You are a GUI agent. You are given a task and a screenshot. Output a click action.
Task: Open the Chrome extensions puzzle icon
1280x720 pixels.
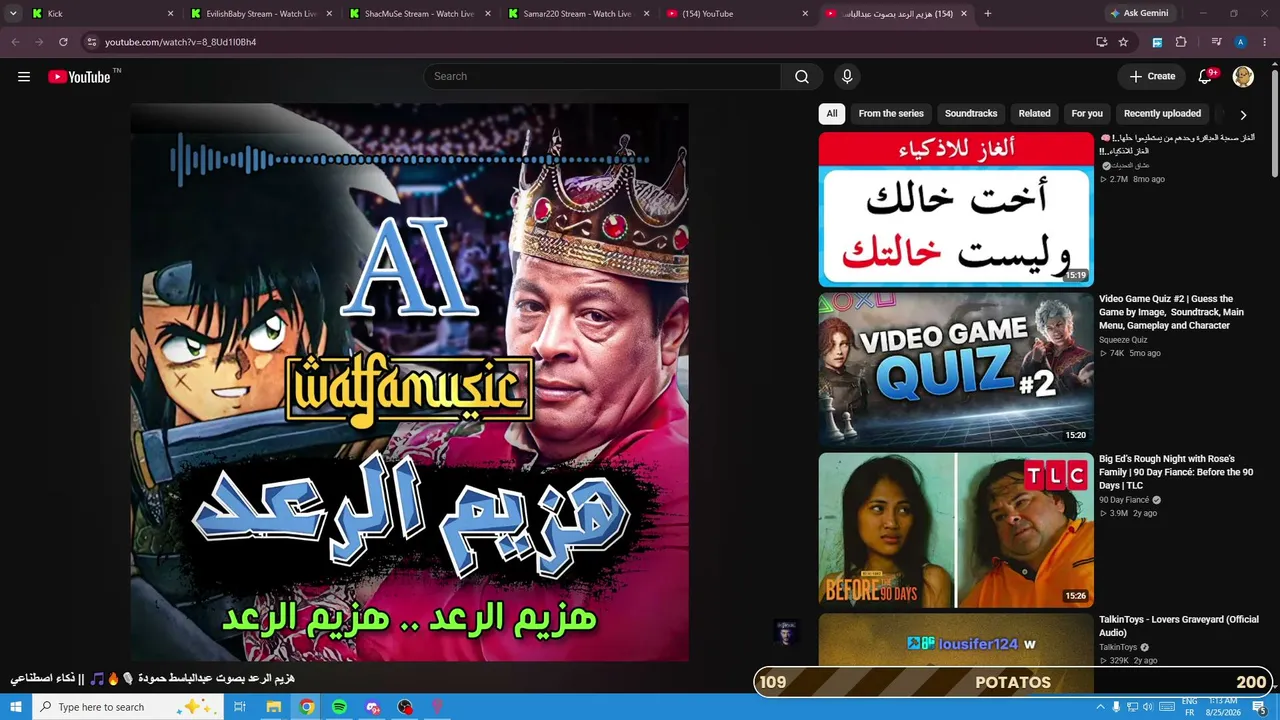1181,42
